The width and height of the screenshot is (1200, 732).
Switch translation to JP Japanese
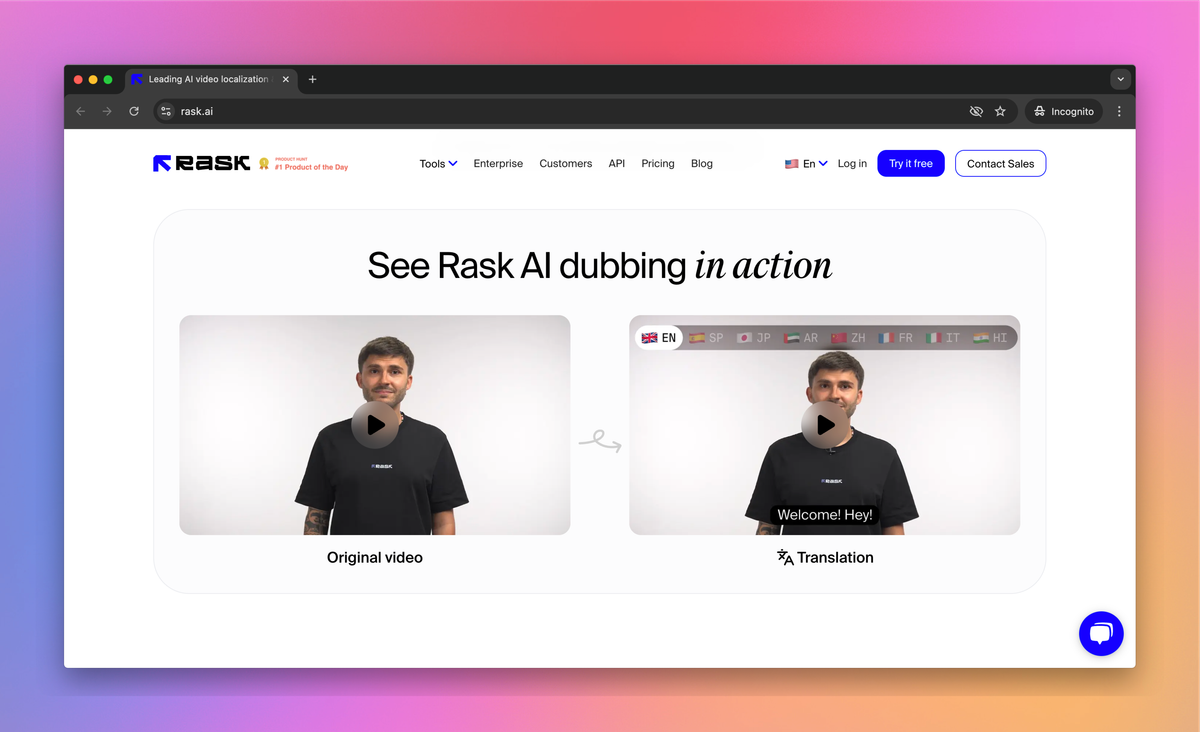754,338
